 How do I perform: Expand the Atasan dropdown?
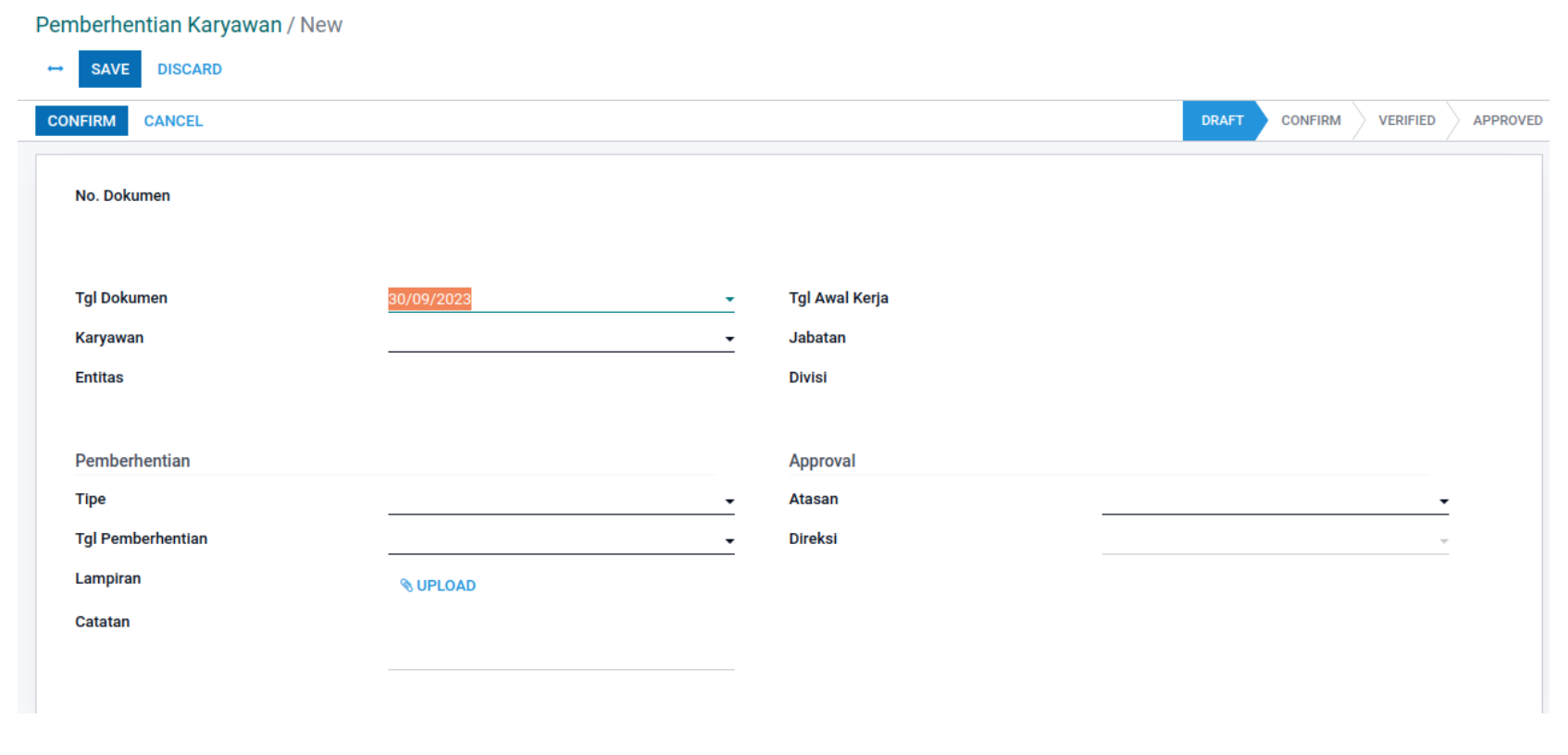(x=1443, y=501)
